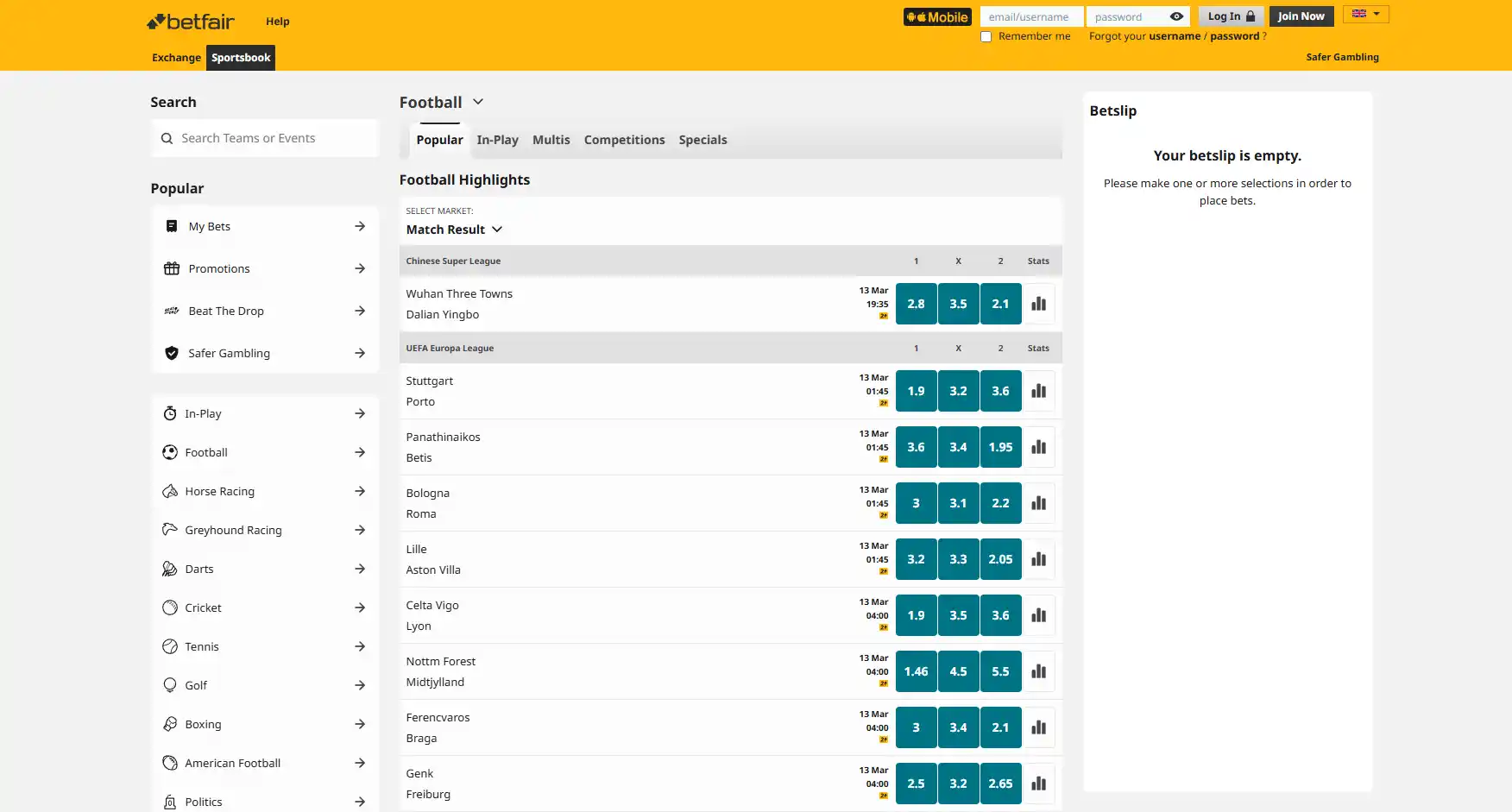
Task: Click the Safer Gambling shield icon
Action: pos(172,353)
